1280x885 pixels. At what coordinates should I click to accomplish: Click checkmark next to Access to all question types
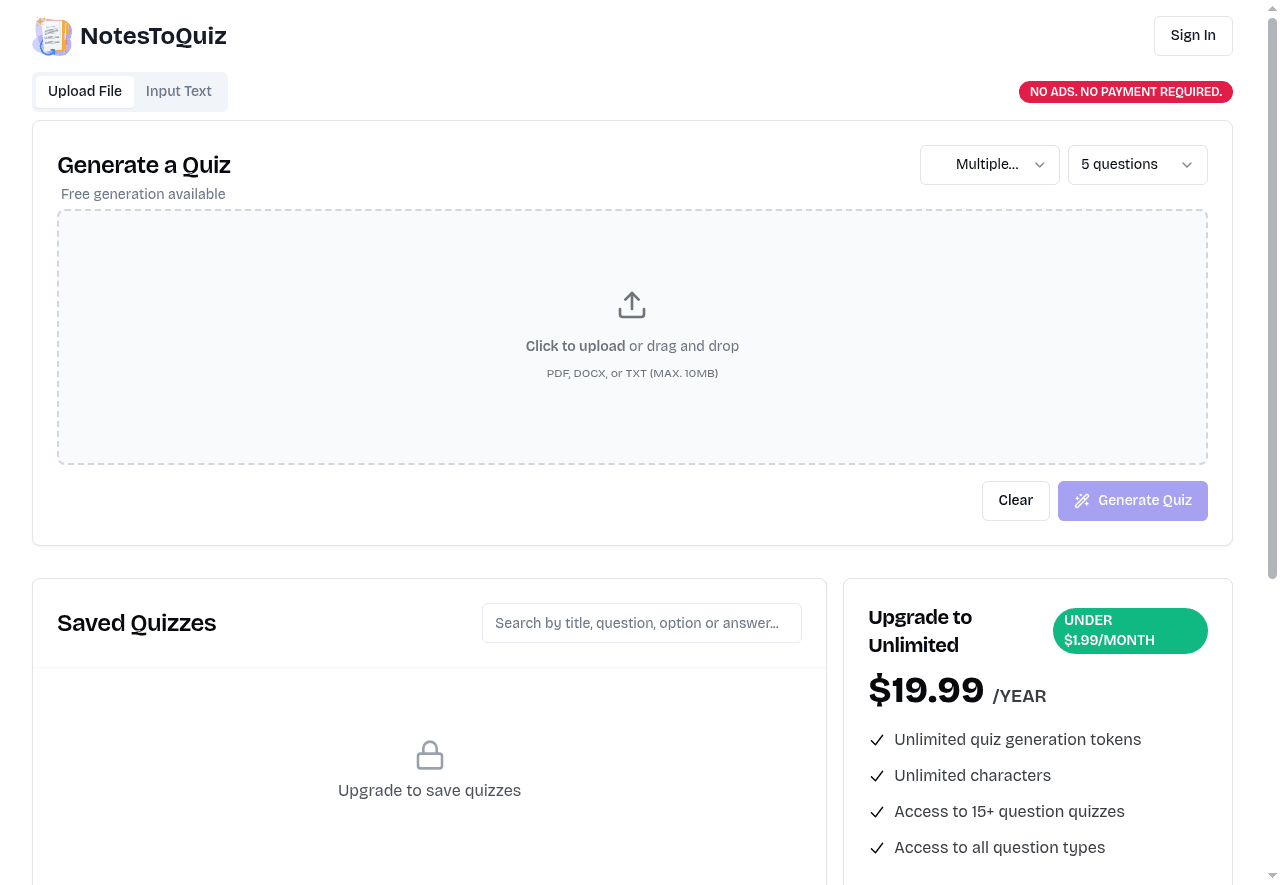coord(877,848)
